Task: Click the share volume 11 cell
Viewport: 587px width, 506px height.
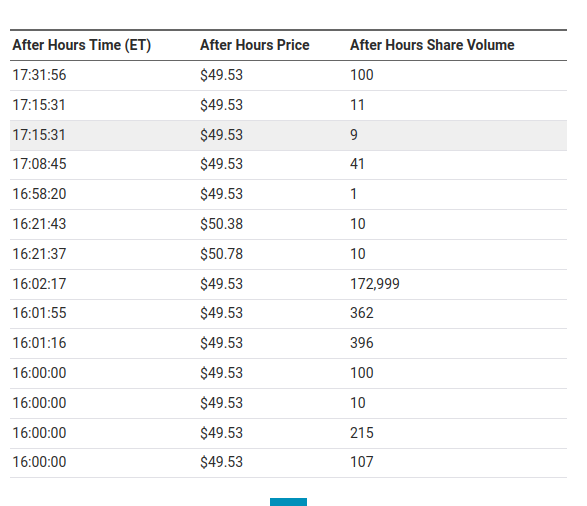Action: [357, 105]
